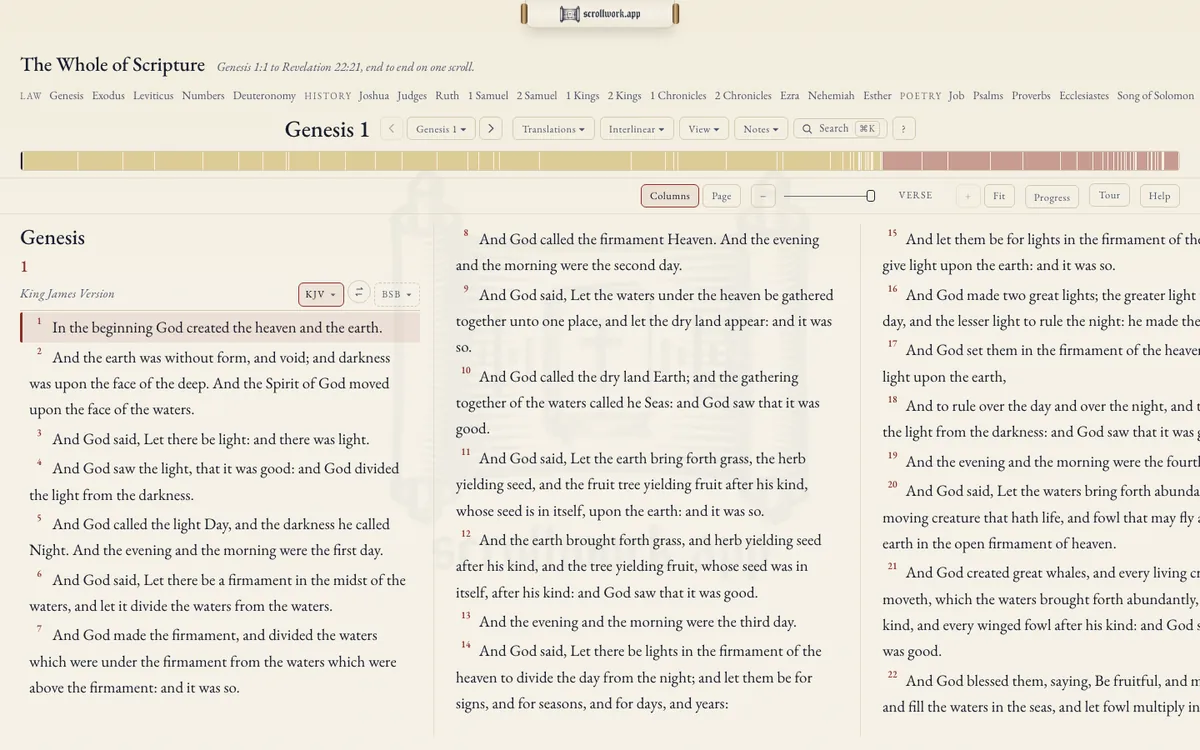This screenshot has width=1200, height=750.
Task: Jump to 2 Chronicles
Action: tap(743, 96)
